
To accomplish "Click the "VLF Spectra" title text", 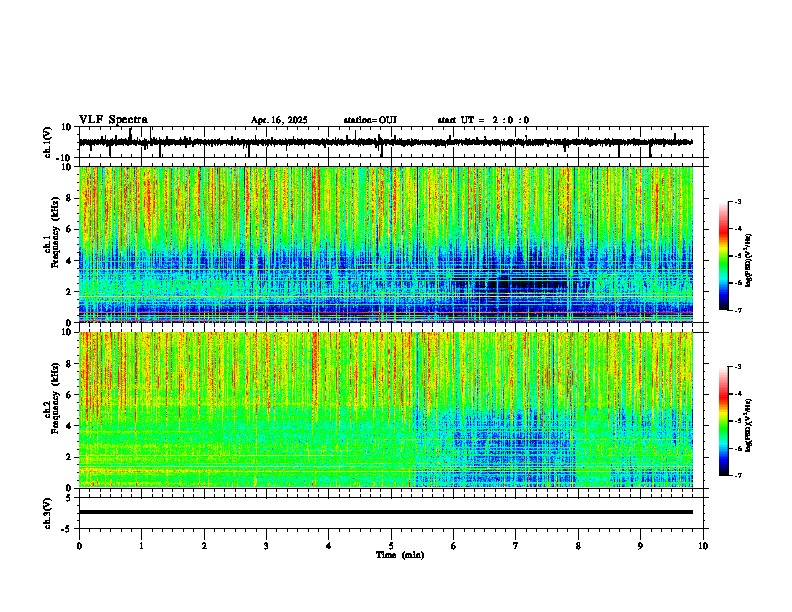I will pyautogui.click(x=113, y=120).
